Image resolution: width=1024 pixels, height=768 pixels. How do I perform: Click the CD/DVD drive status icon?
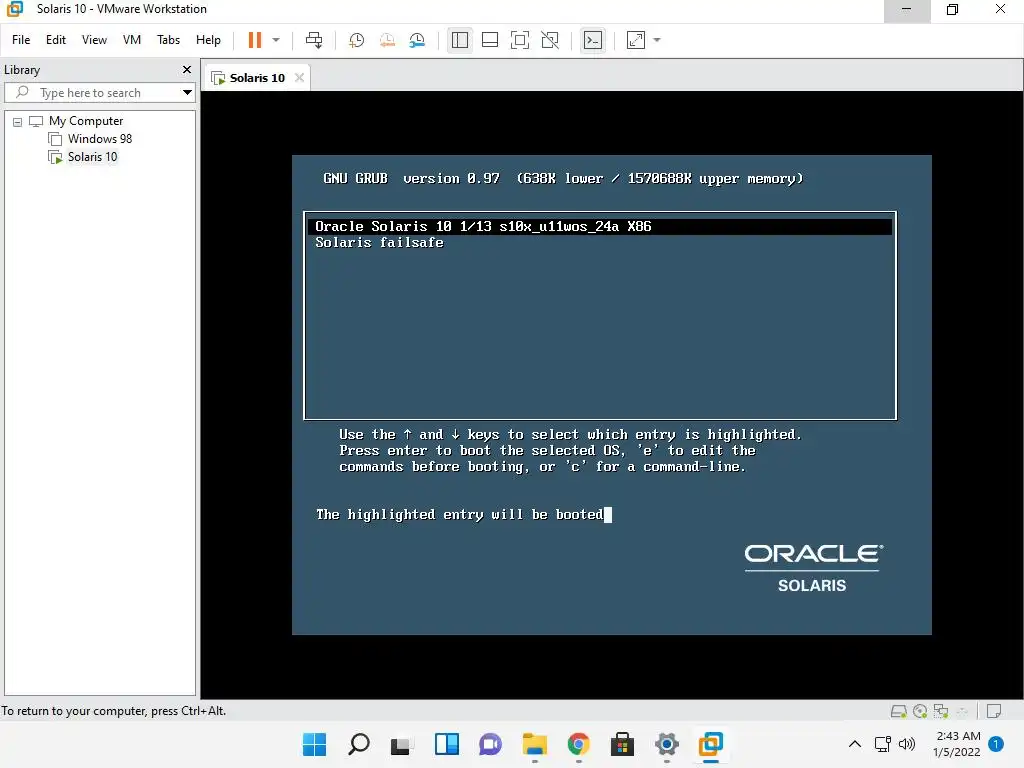pos(920,711)
